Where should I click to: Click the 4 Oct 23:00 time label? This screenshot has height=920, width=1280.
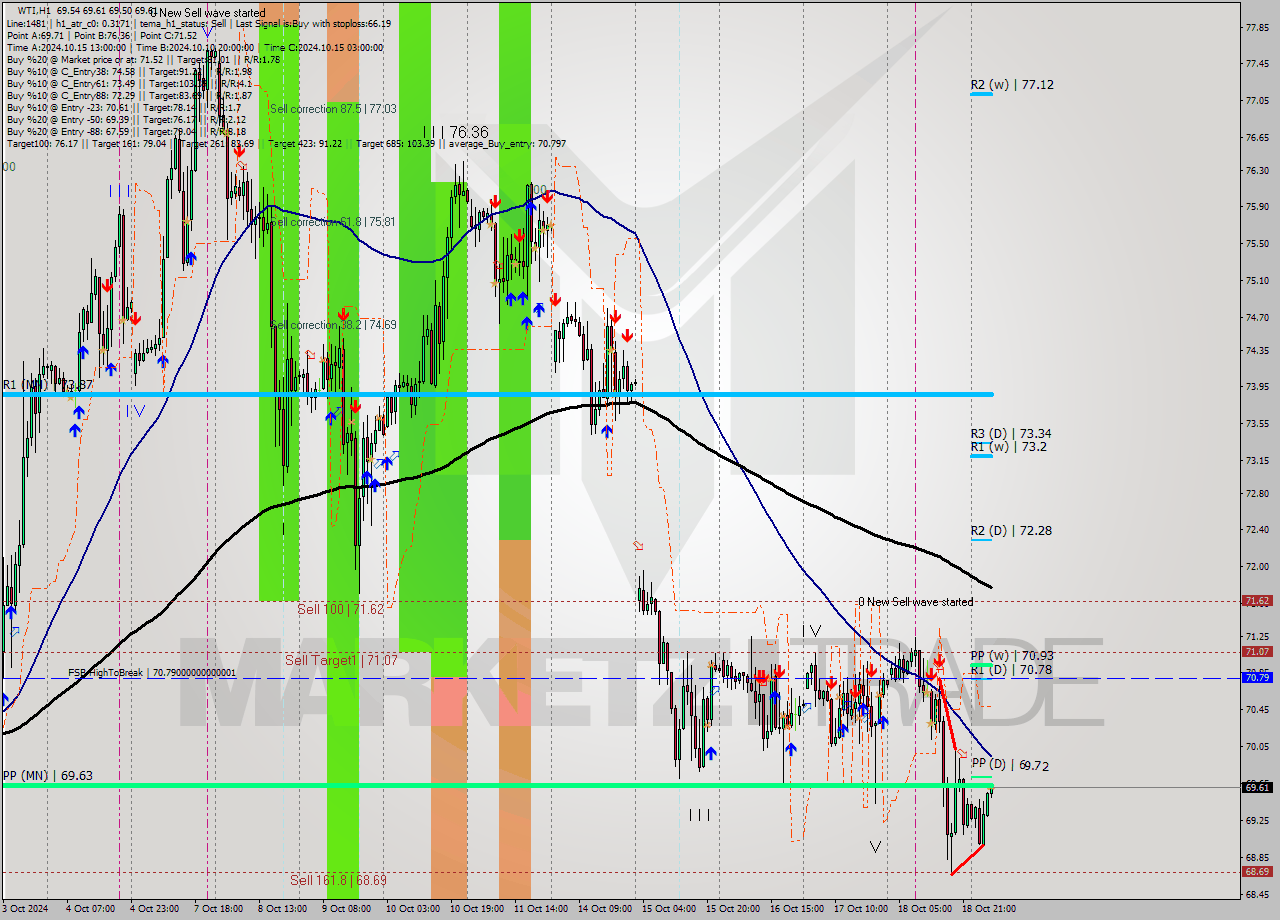click(154, 909)
